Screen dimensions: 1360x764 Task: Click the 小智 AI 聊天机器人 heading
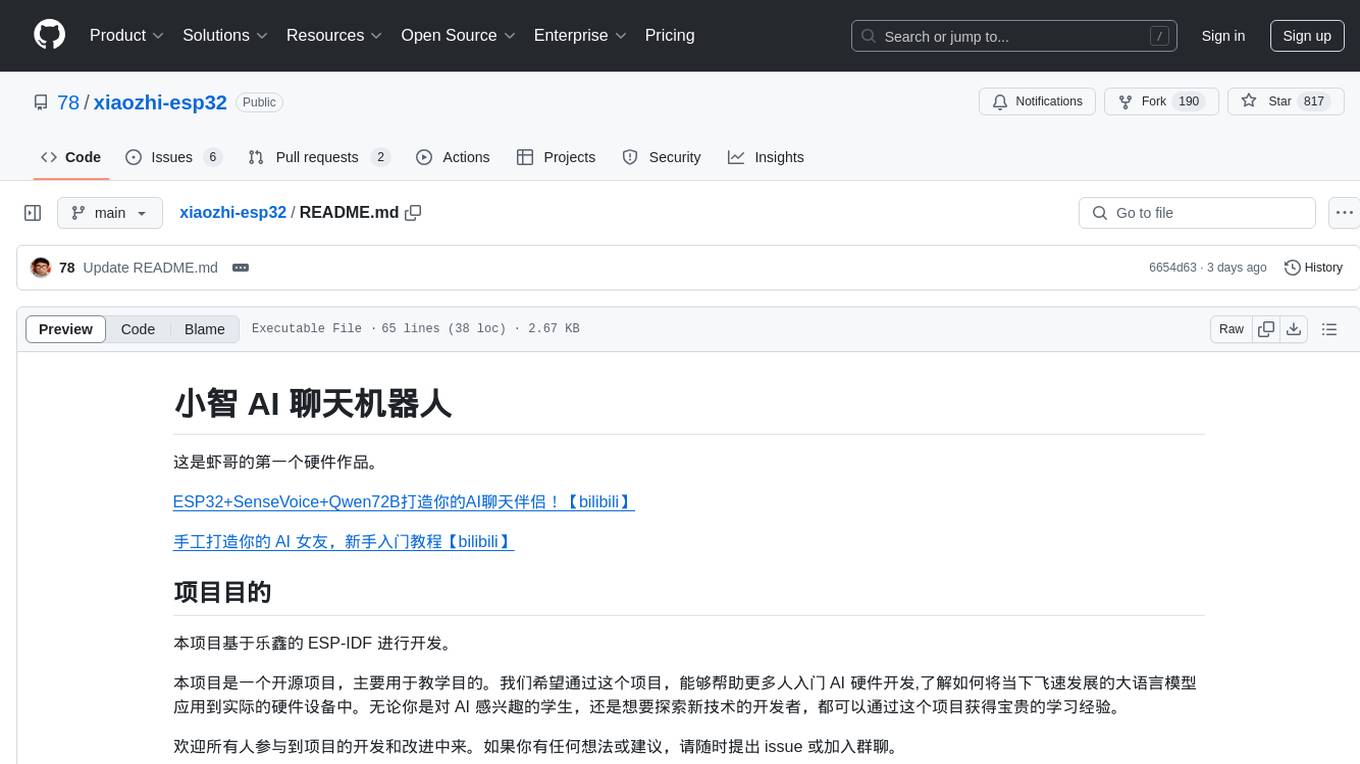pyautogui.click(x=313, y=403)
